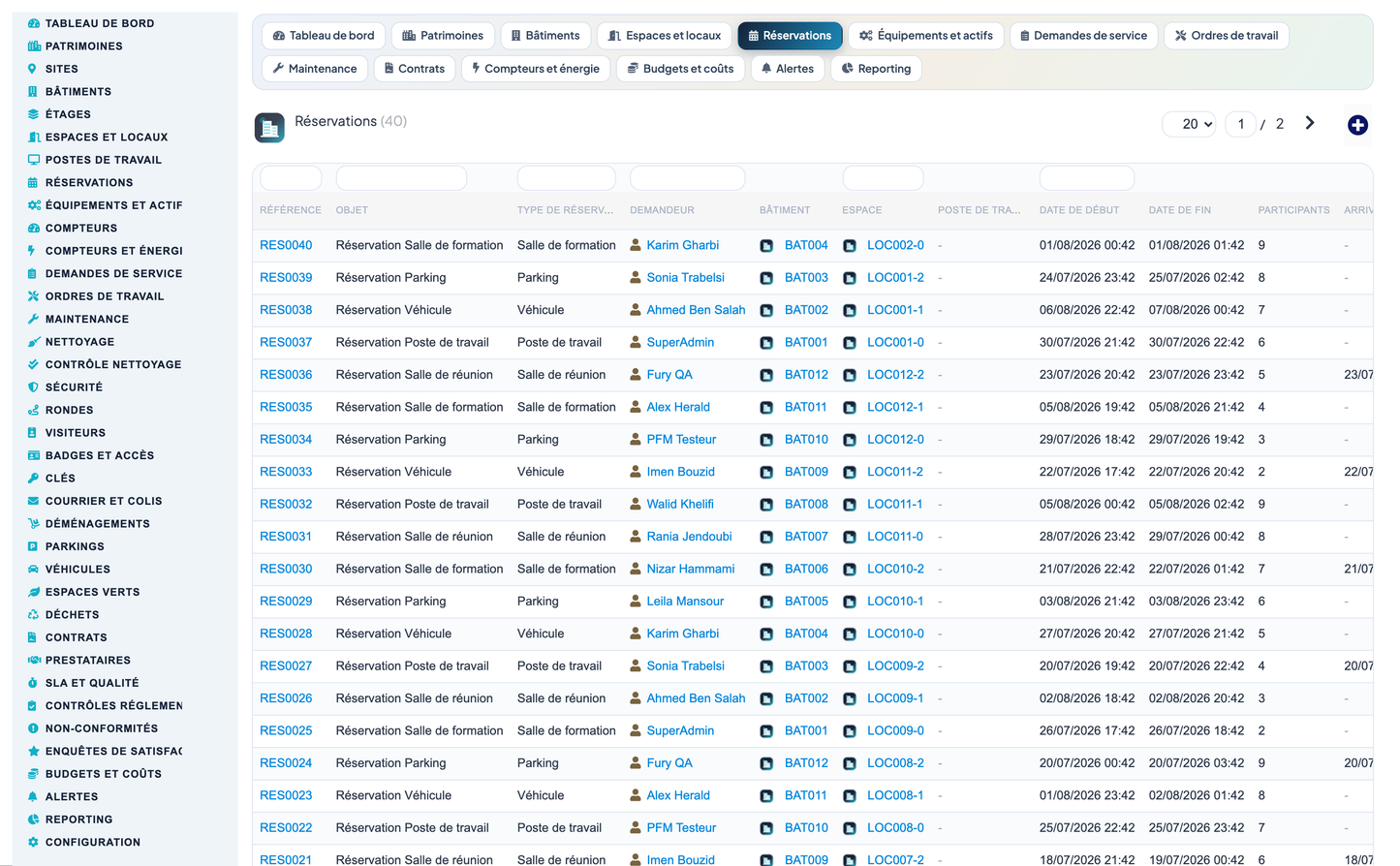Open the Type de réservation filter field
1400x866 pixels.
pyautogui.click(x=567, y=178)
